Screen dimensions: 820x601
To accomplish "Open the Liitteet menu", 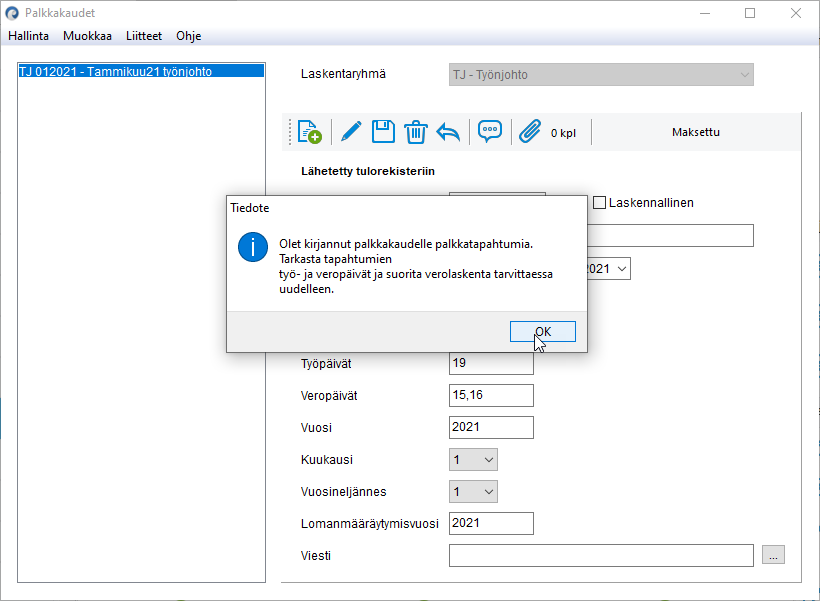I will [x=144, y=36].
